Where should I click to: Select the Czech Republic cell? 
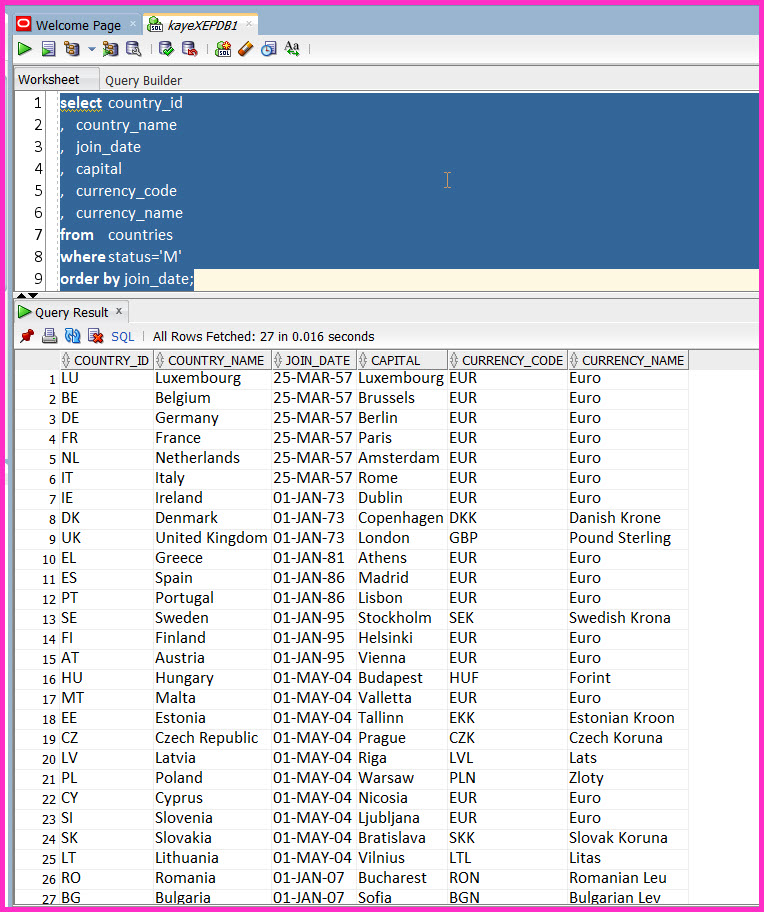(212, 738)
